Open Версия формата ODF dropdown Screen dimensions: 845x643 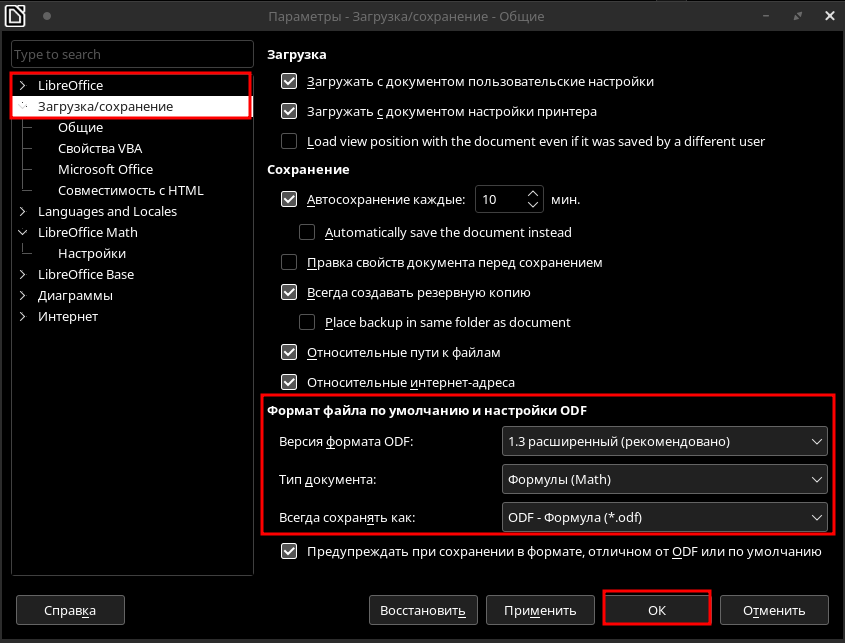(x=664, y=441)
